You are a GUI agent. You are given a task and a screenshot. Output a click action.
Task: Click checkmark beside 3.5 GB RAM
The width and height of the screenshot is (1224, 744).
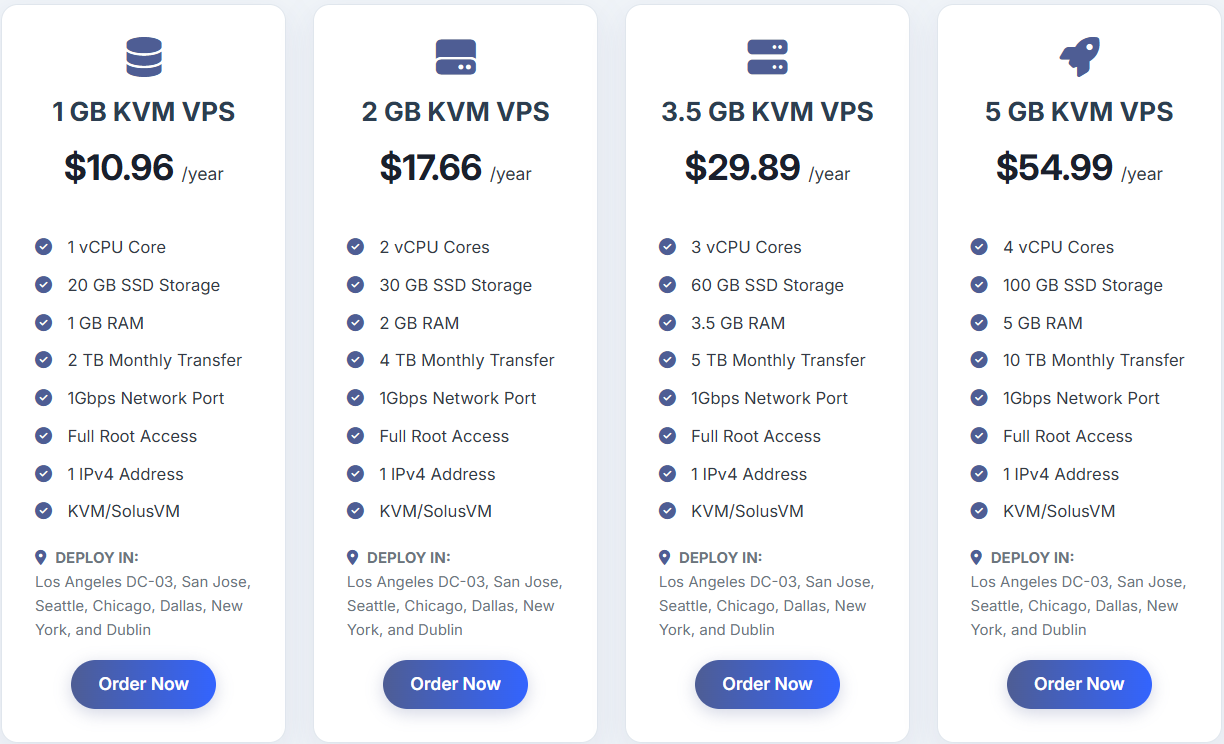click(668, 323)
